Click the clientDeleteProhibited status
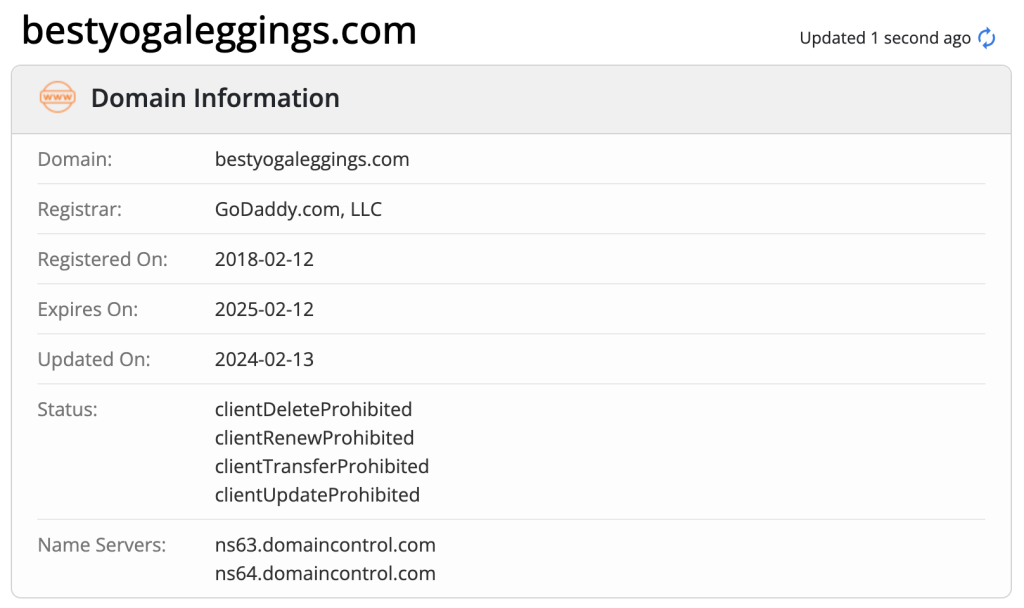 (x=313, y=409)
